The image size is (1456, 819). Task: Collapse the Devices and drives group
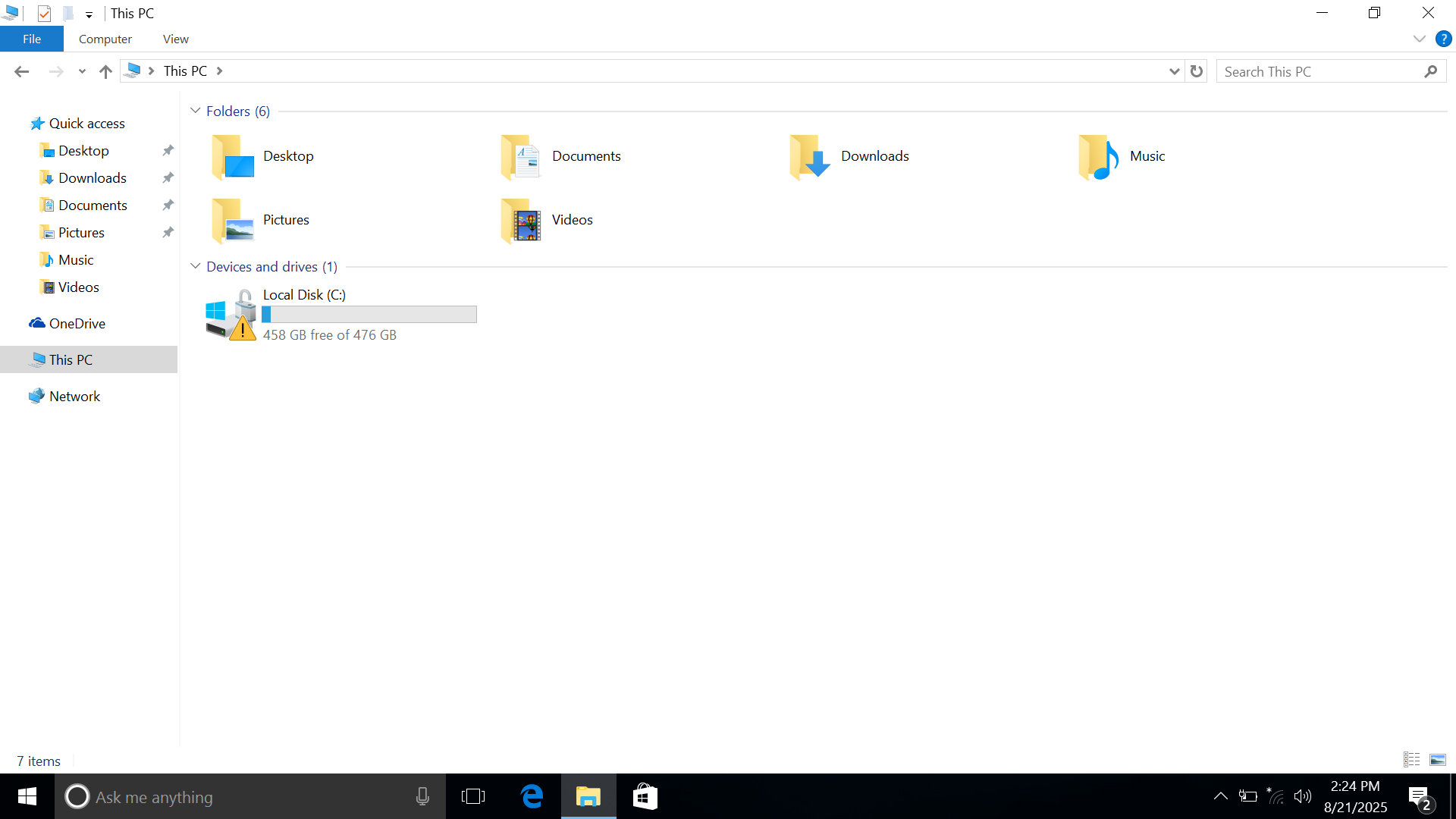point(195,266)
